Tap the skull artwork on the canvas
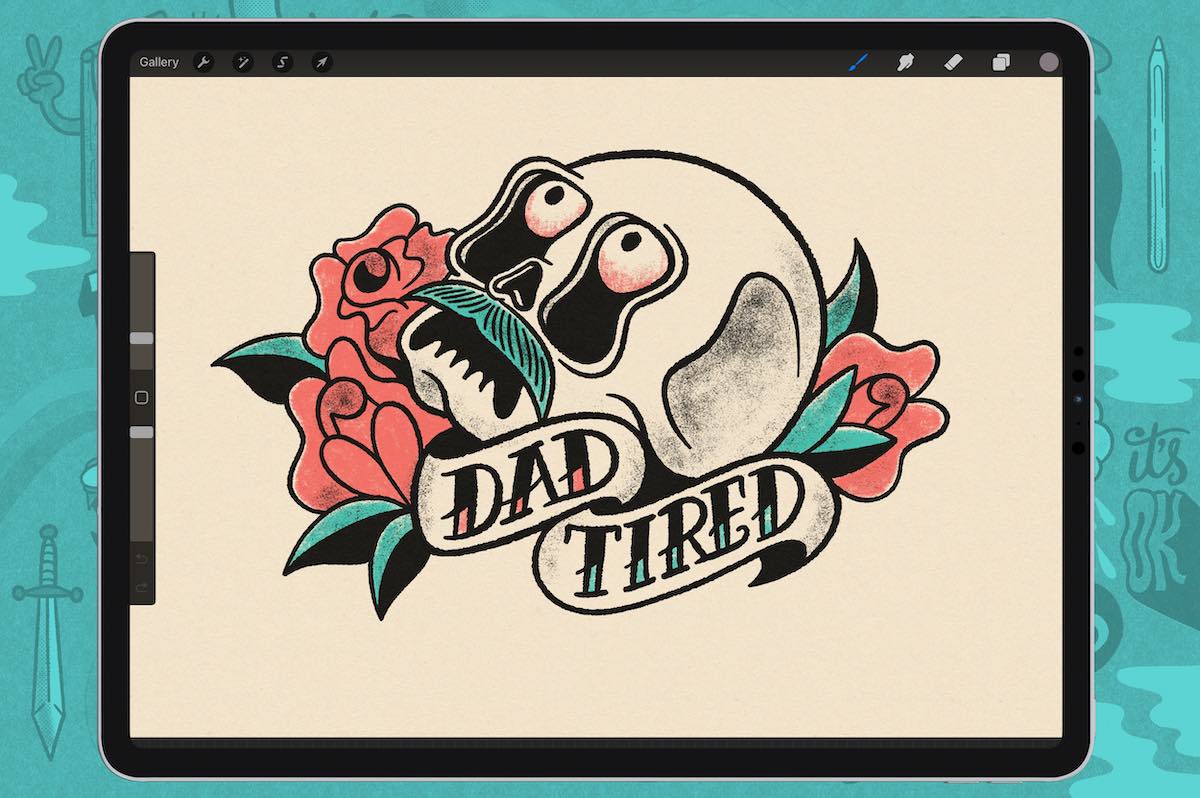This screenshot has height=798, width=1200. (650, 300)
